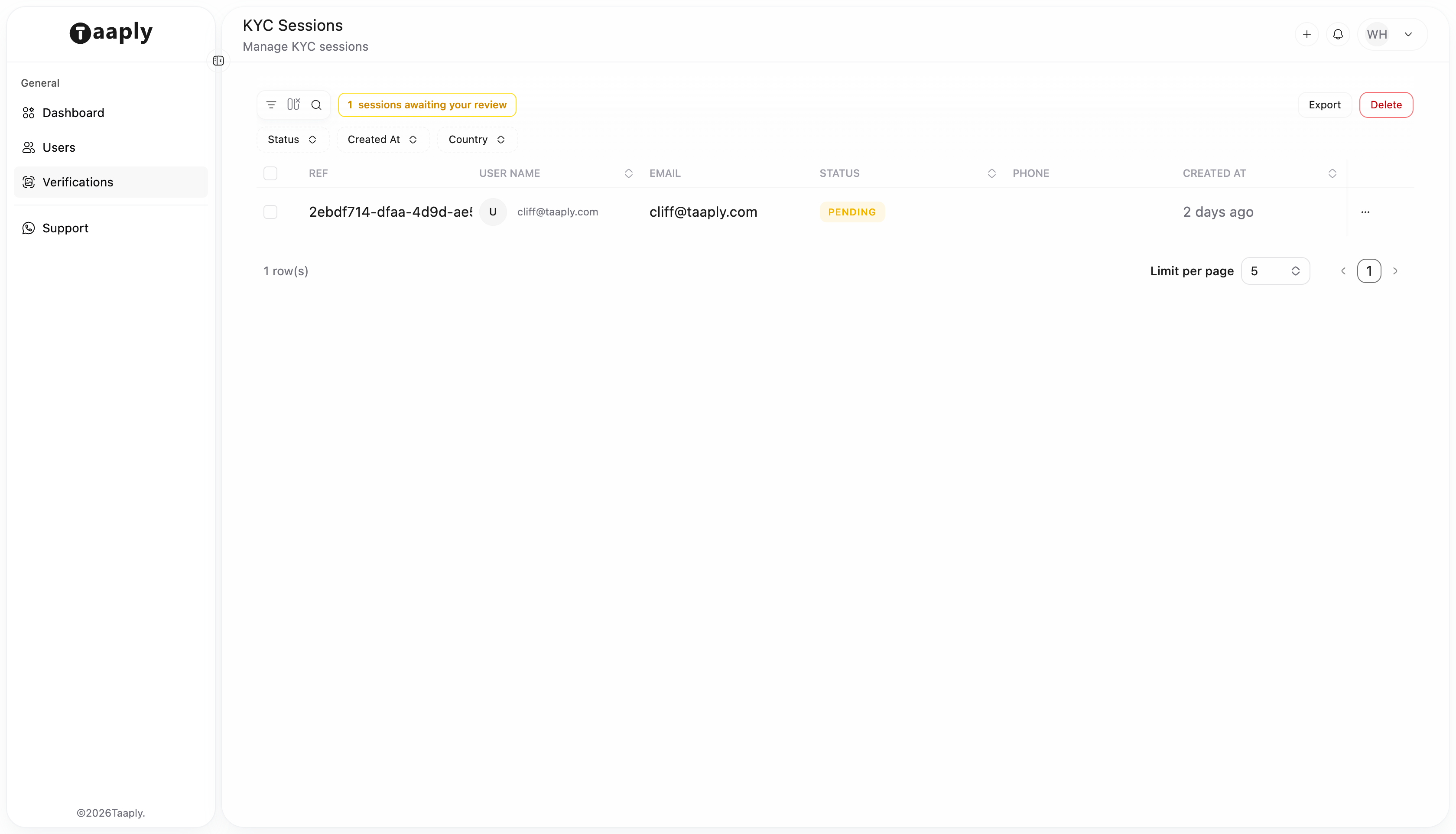Adjust limit per page using the stepper
The image size is (1456, 834).
[1295, 271]
